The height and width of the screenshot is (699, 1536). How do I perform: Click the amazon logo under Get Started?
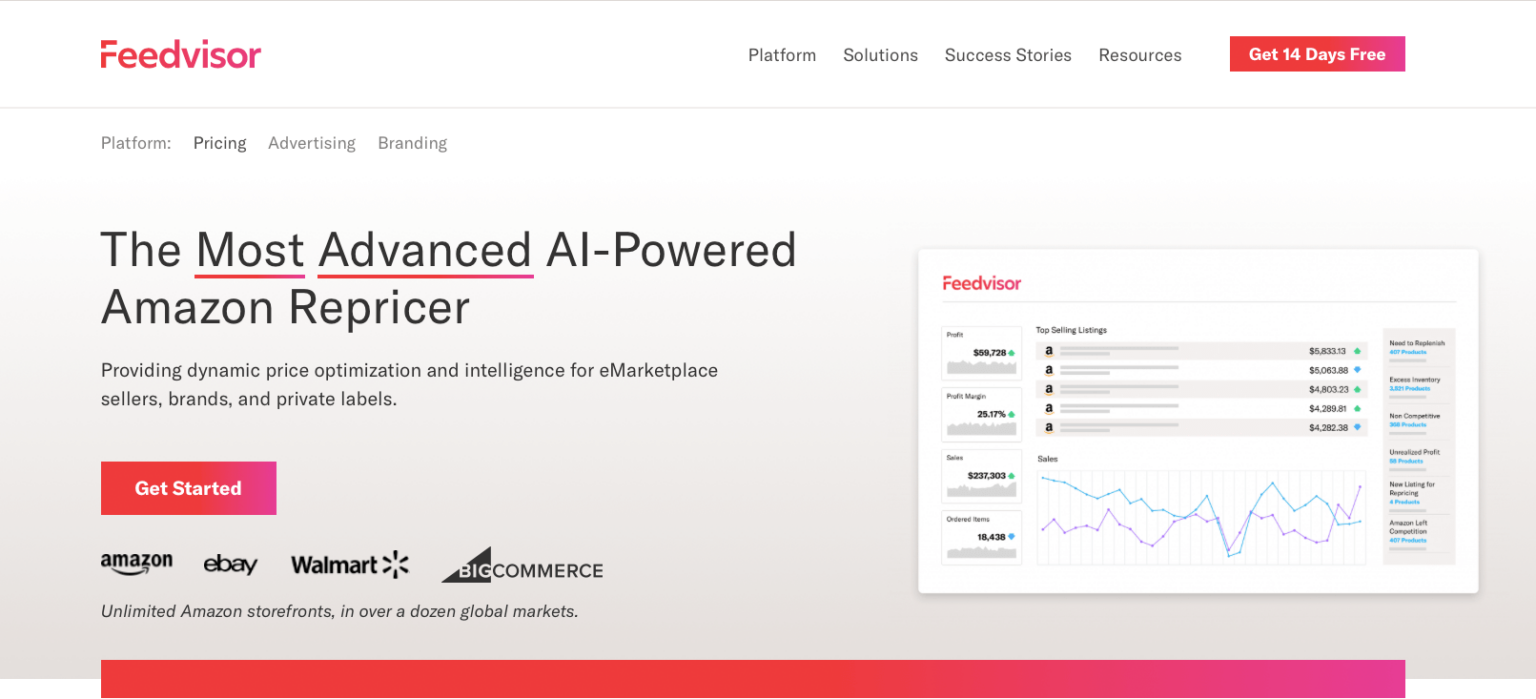[x=137, y=563]
